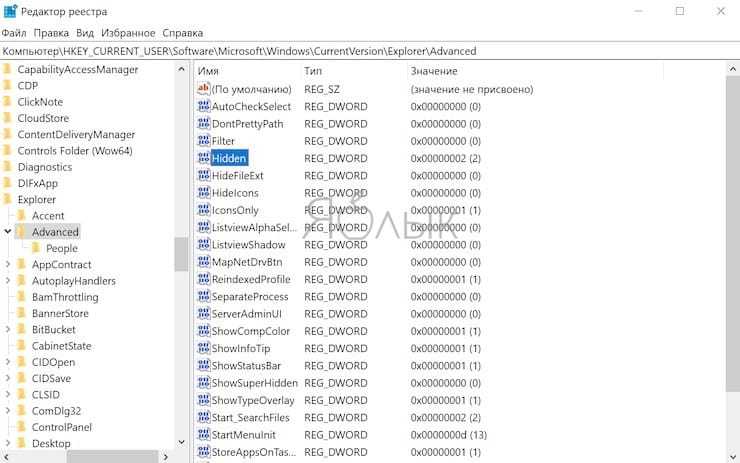Click the tree pane vertical scrollbar thumb
Screen dimensions: 740x463
(181, 254)
